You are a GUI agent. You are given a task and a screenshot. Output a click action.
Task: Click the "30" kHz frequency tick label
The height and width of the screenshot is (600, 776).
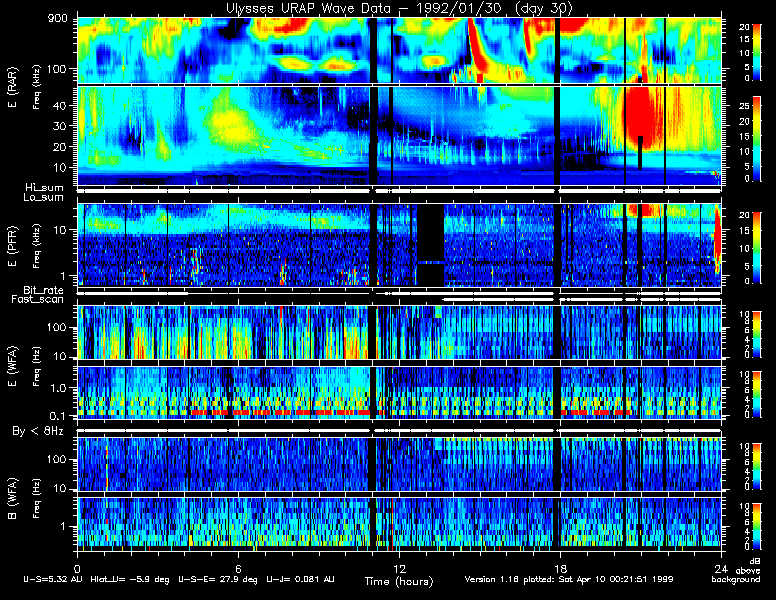coord(60,126)
